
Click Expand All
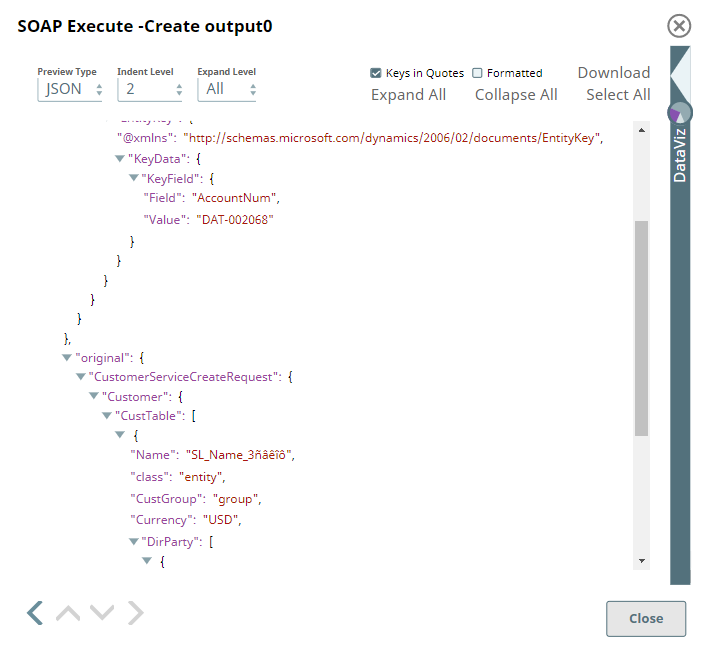tap(408, 95)
